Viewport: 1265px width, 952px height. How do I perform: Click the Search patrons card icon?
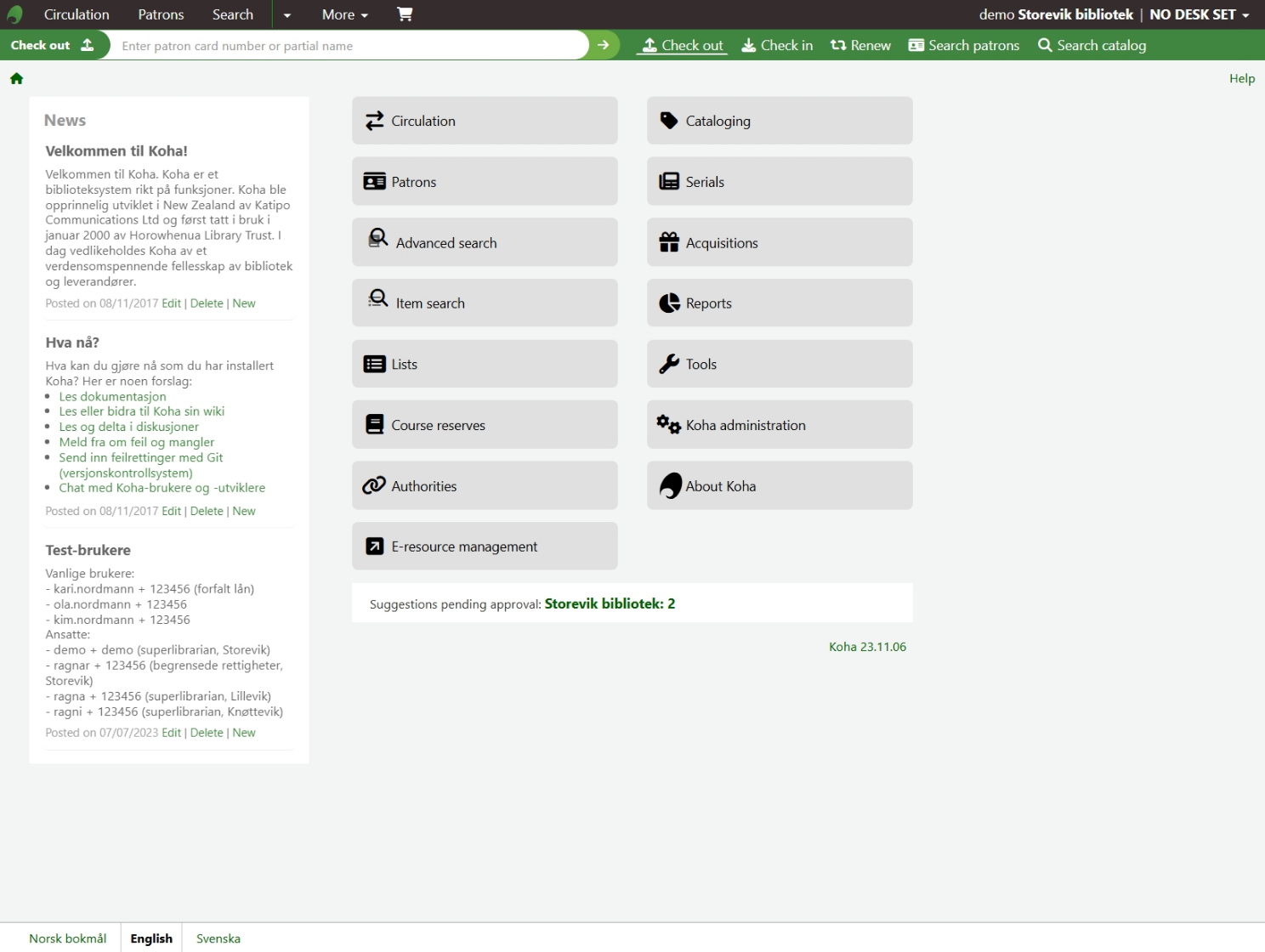pyautogui.click(x=916, y=45)
